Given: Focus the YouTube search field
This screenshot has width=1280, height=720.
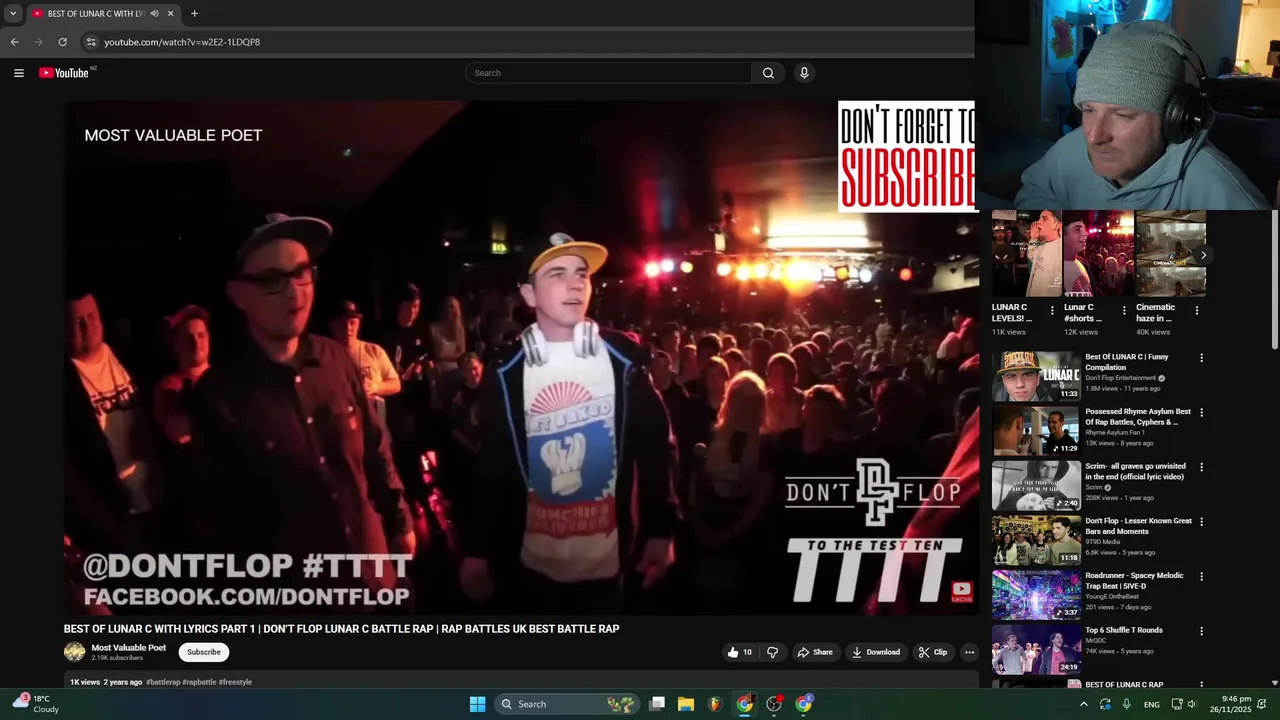Looking at the screenshot, I should (609, 73).
